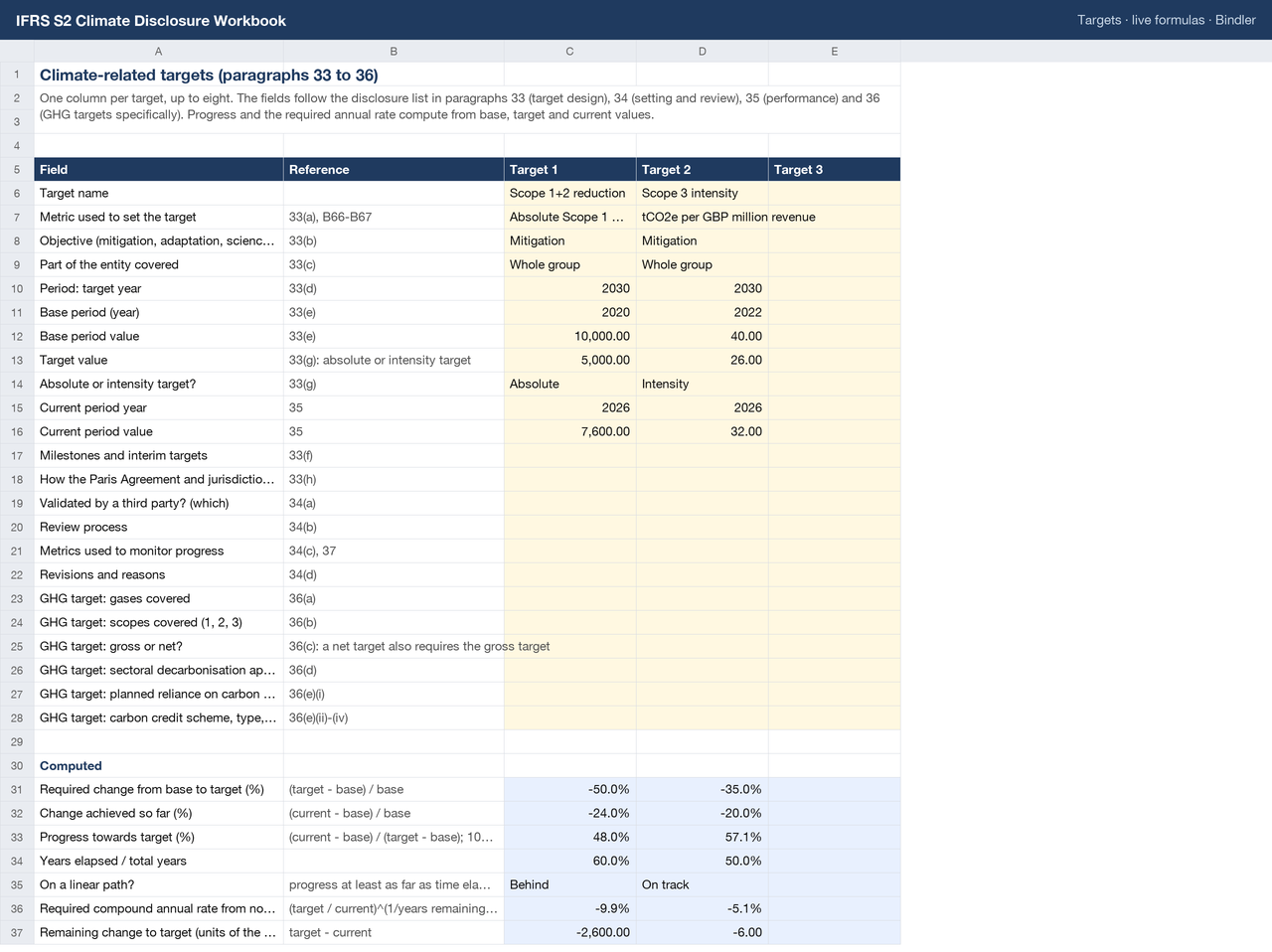
Task: Select the '60.0%' years elapsed cell
Action: click(569, 862)
